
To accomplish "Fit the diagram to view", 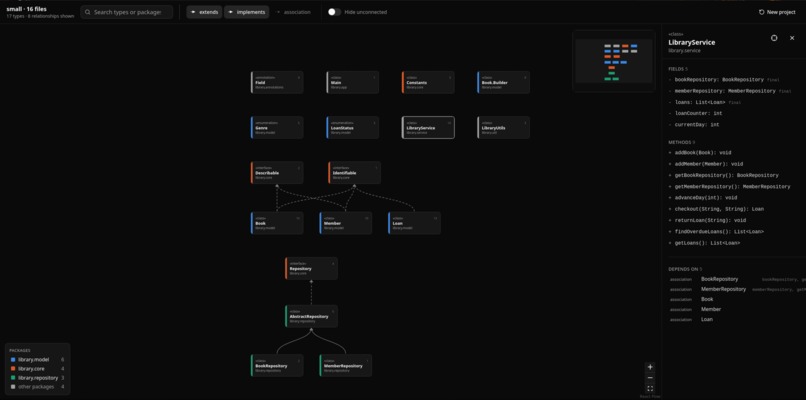I will [650, 389].
